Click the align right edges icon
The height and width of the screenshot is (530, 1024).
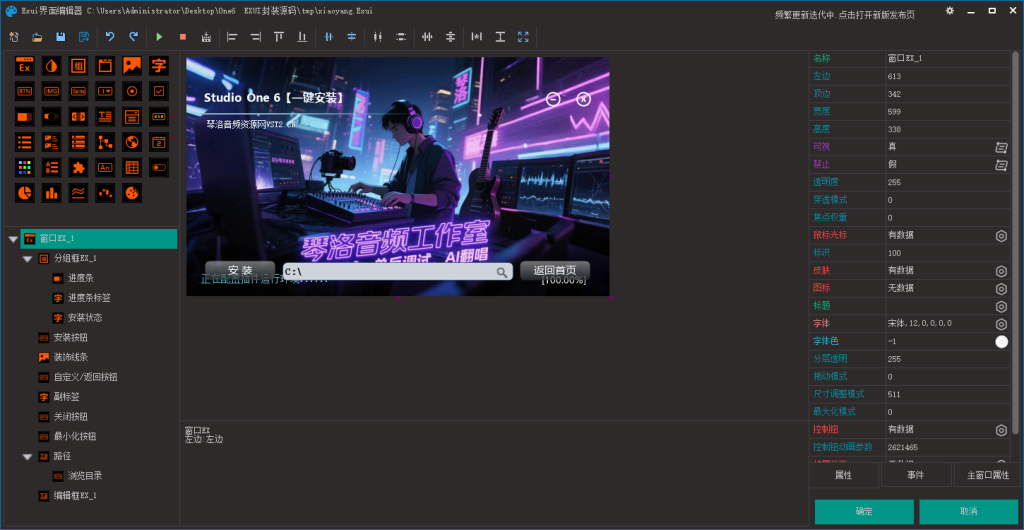tap(255, 37)
